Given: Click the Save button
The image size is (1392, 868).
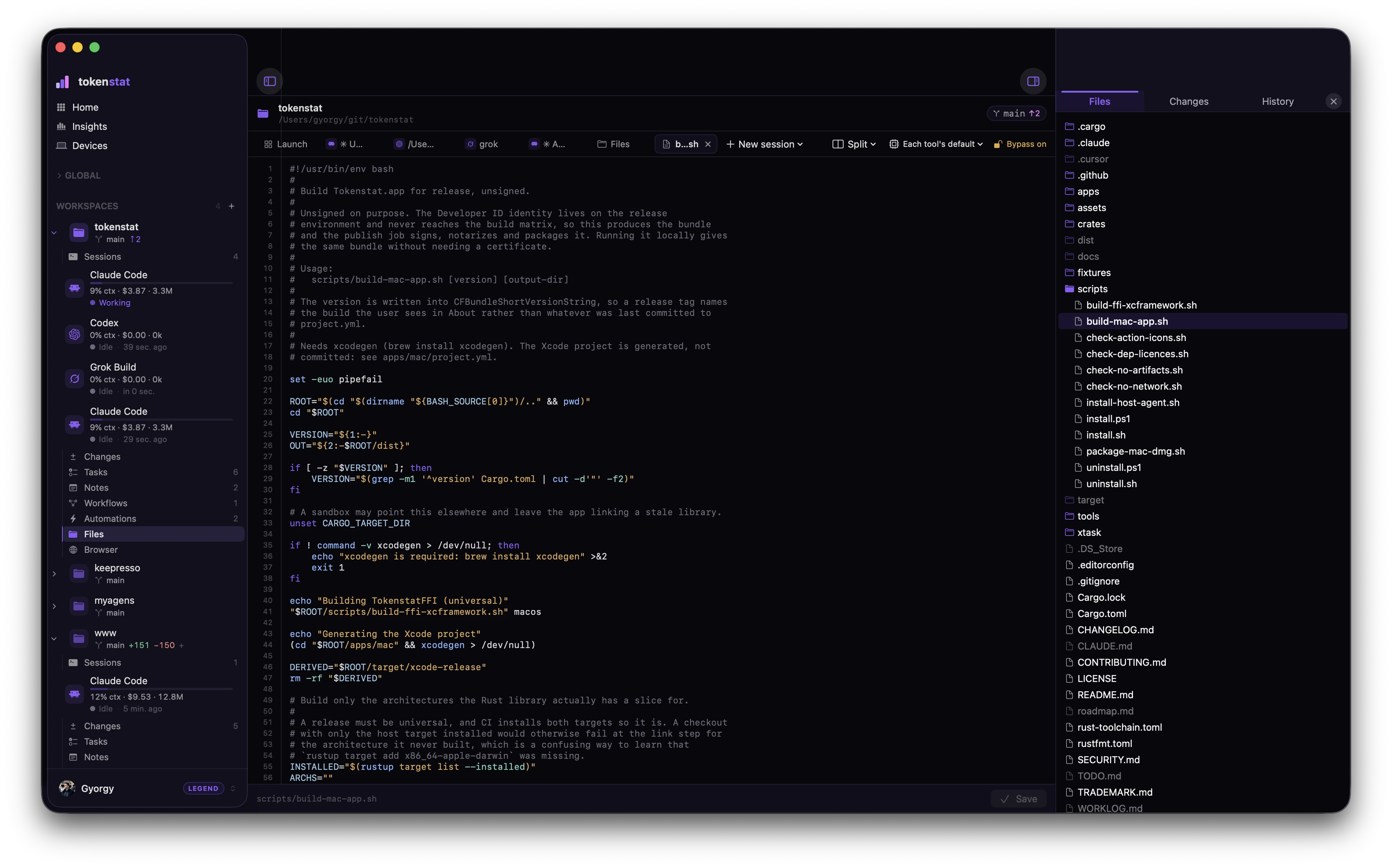Looking at the screenshot, I should 1018,799.
